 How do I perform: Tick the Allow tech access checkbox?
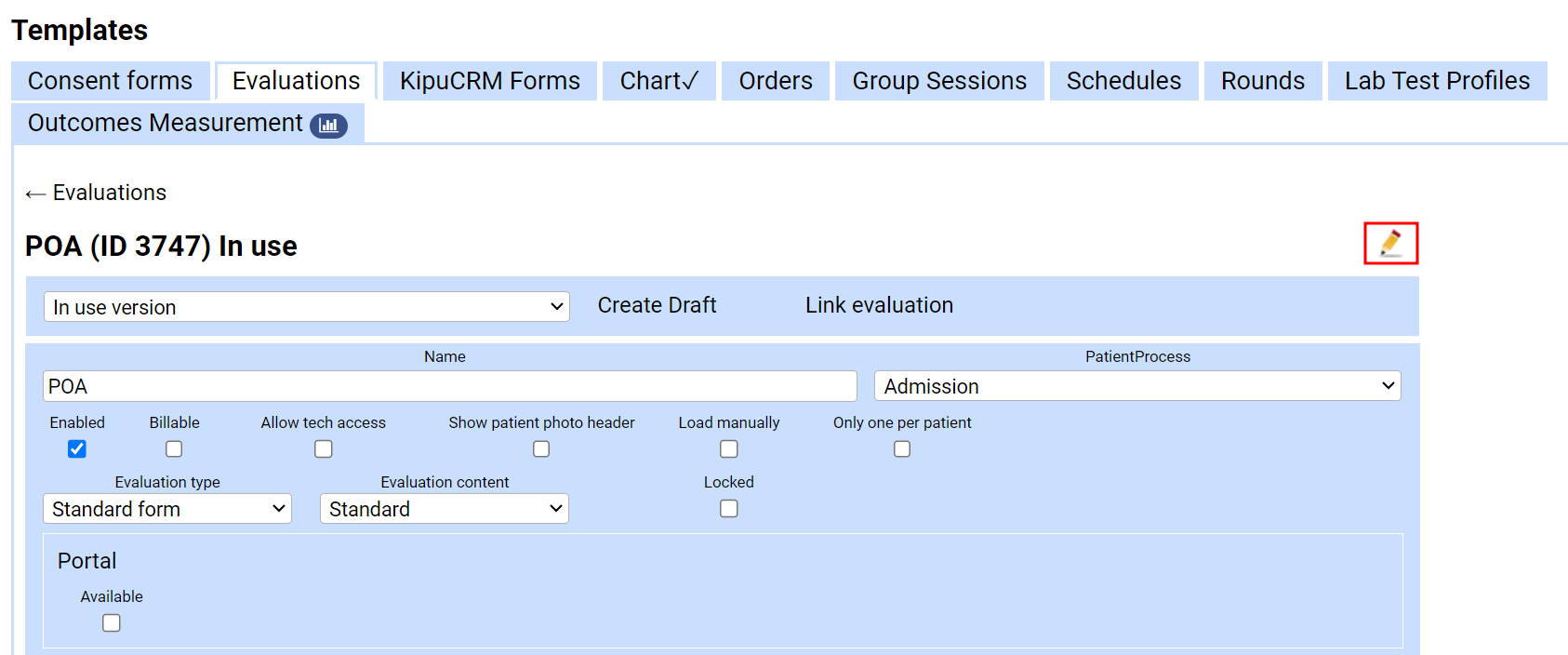[x=323, y=449]
